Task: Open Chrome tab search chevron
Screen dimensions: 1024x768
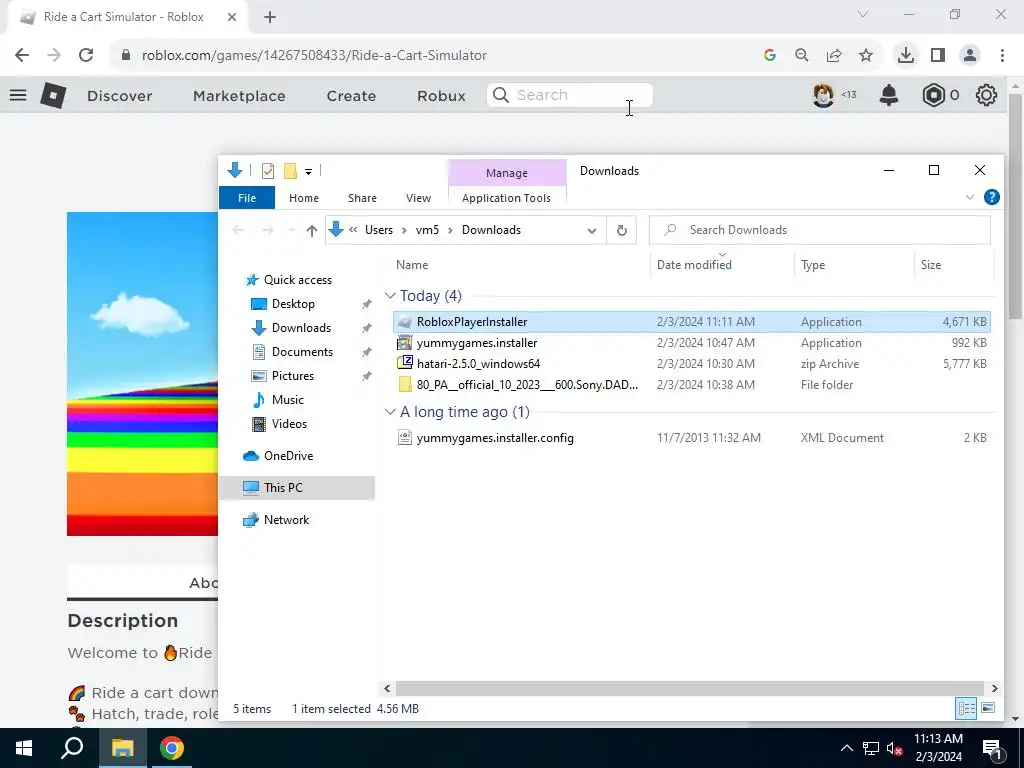Action: pos(863,14)
